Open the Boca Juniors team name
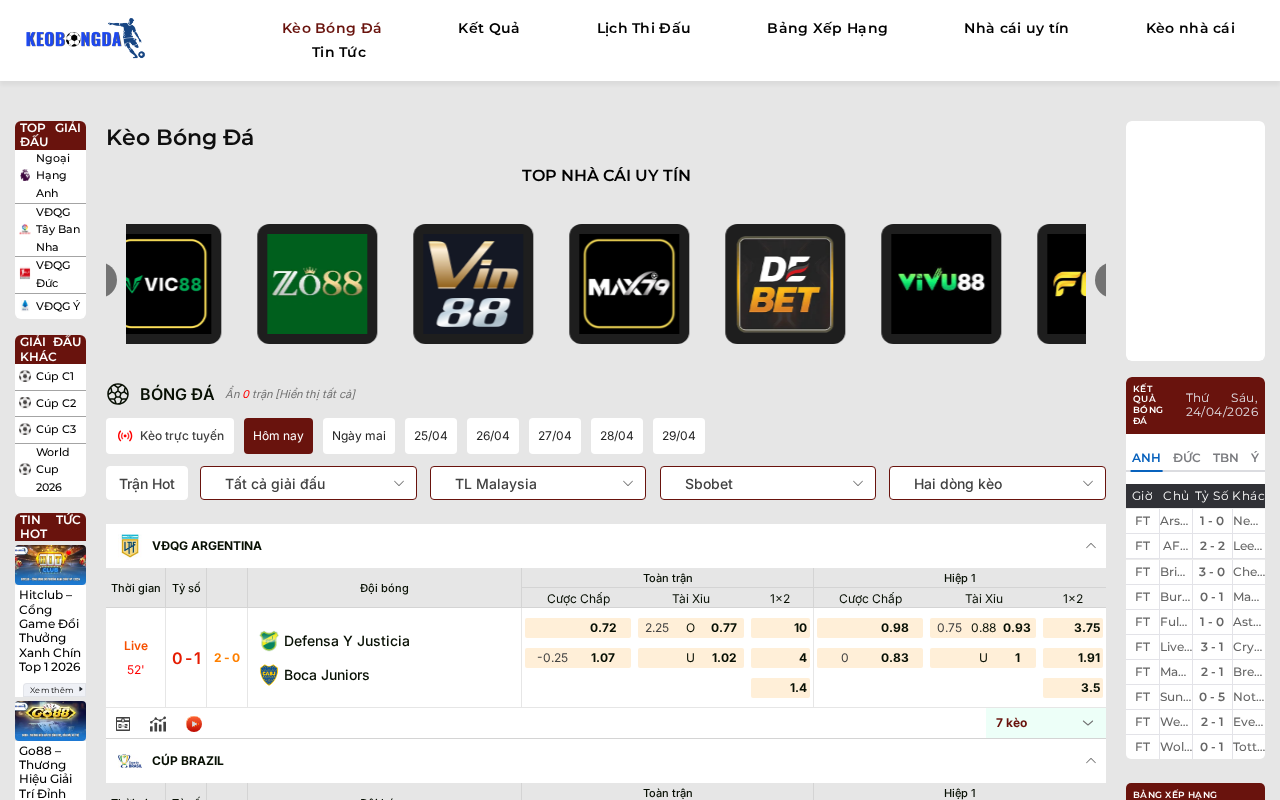The height and width of the screenshot is (800, 1280). tap(327, 675)
